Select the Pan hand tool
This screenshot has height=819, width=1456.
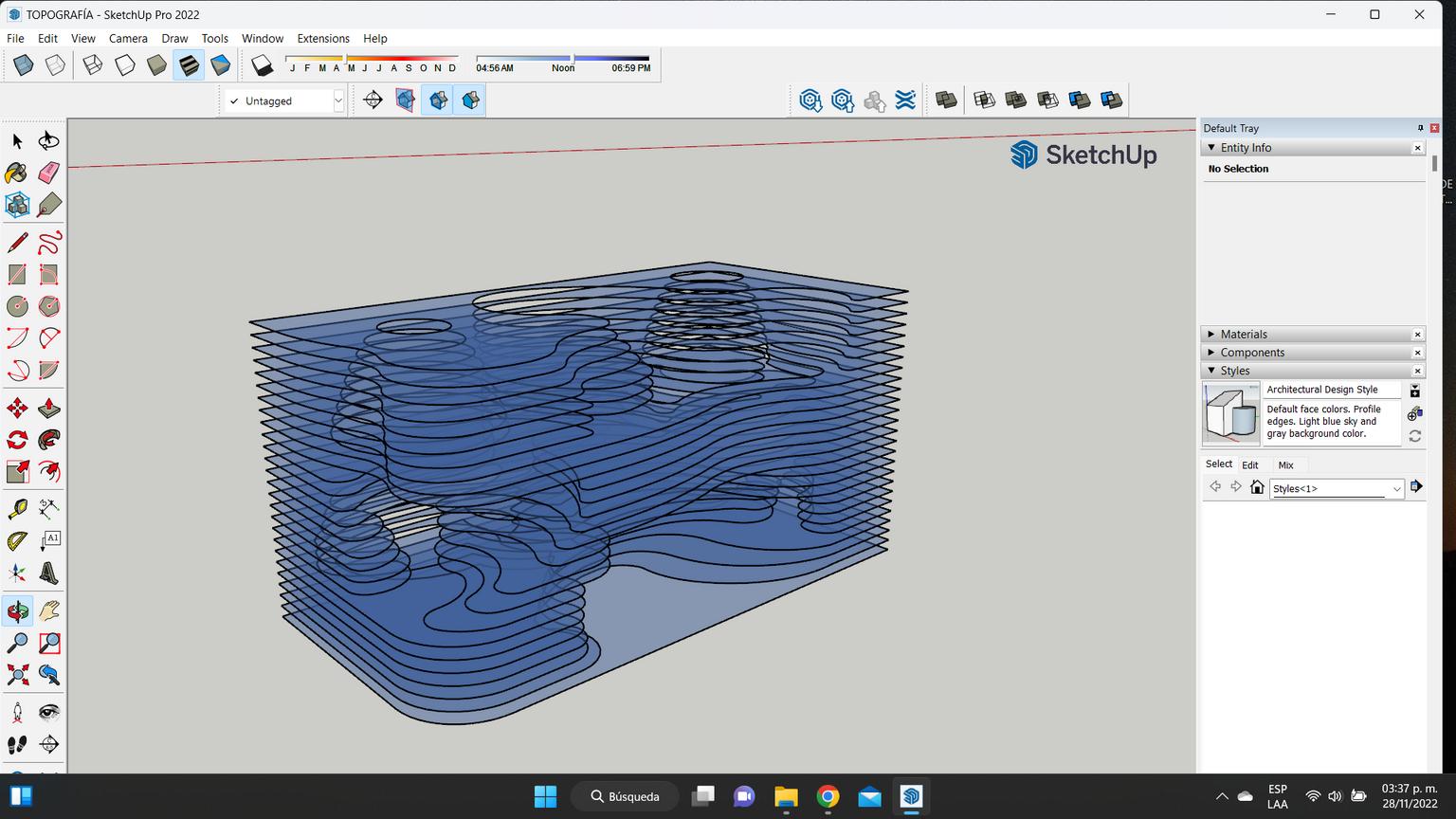pyautogui.click(x=49, y=611)
